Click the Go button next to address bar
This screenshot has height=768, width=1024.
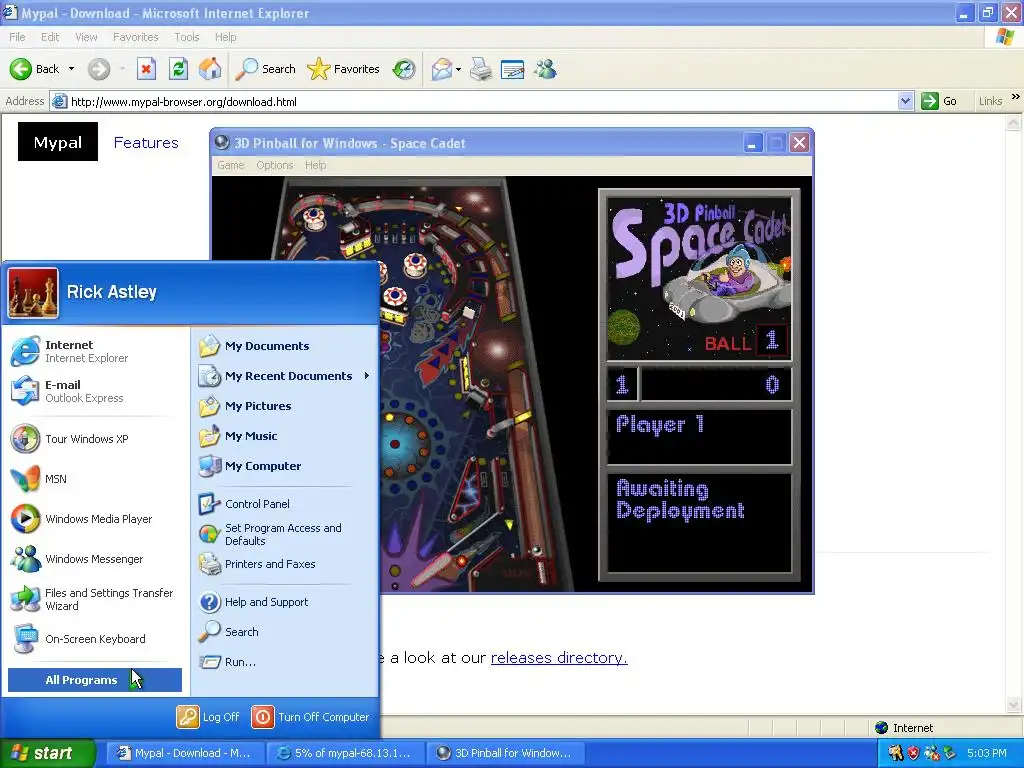point(939,101)
